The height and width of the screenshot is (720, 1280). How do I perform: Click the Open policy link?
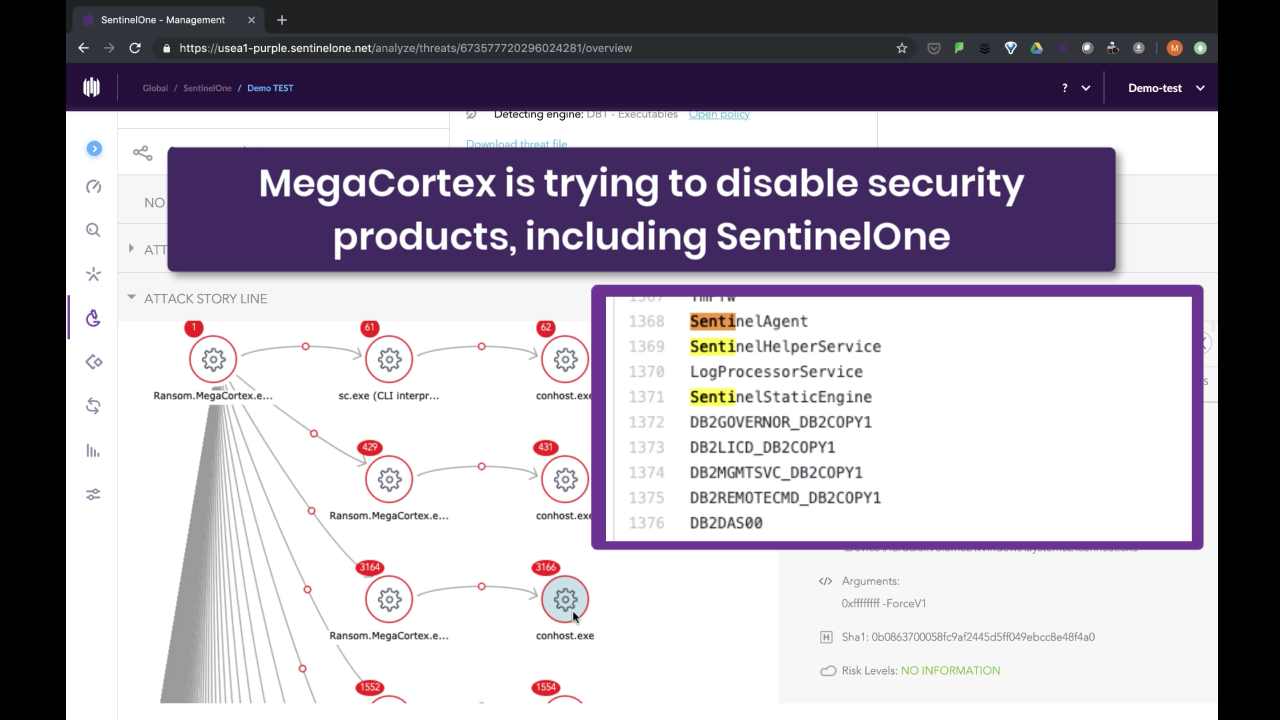[x=719, y=114]
